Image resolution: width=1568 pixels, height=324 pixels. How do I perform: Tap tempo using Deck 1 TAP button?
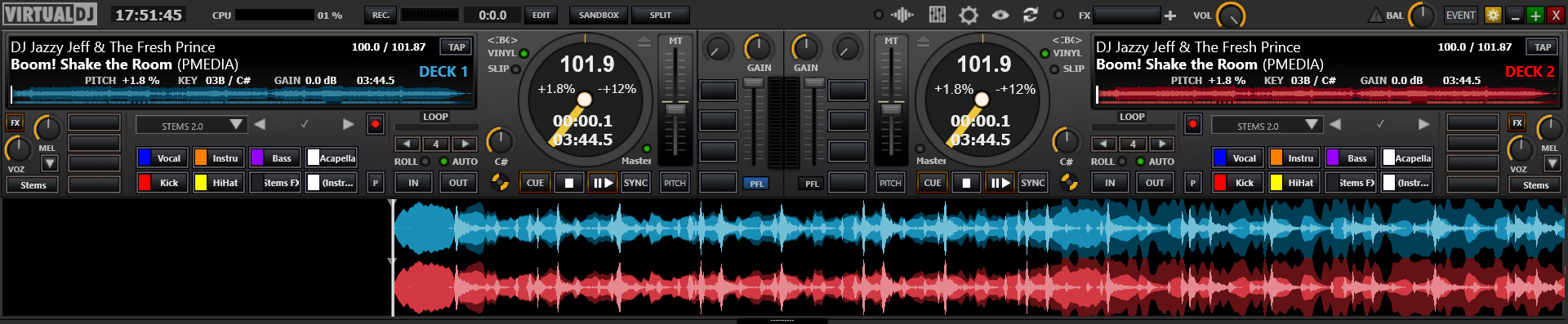(x=457, y=47)
